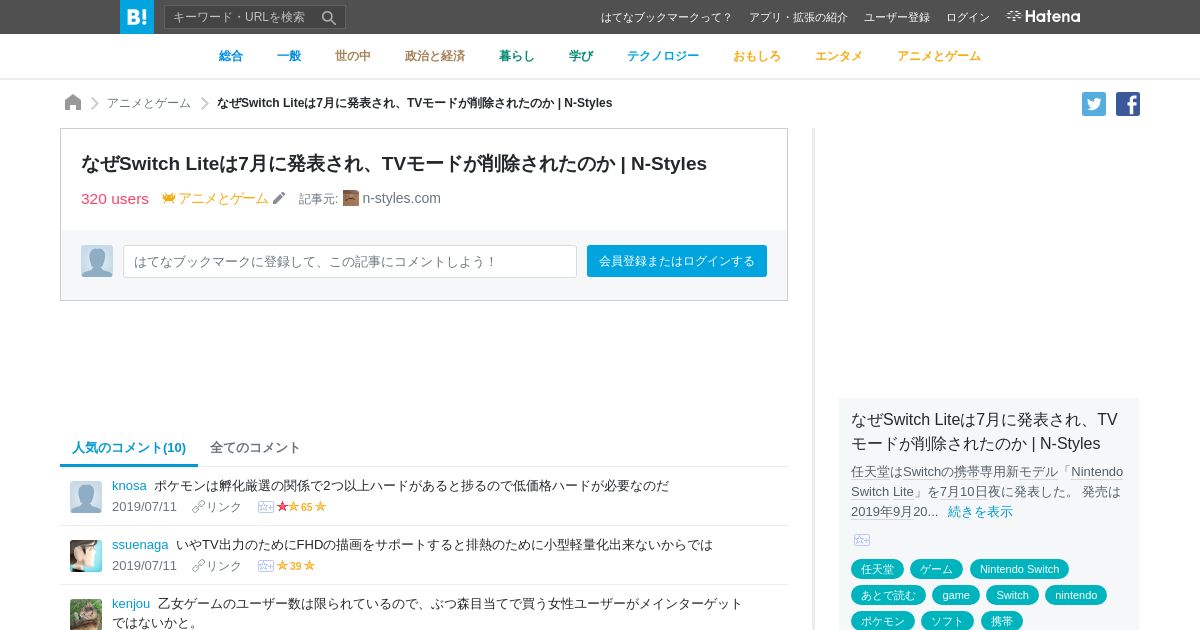Click 会員登録またはログインする button

tap(677, 261)
